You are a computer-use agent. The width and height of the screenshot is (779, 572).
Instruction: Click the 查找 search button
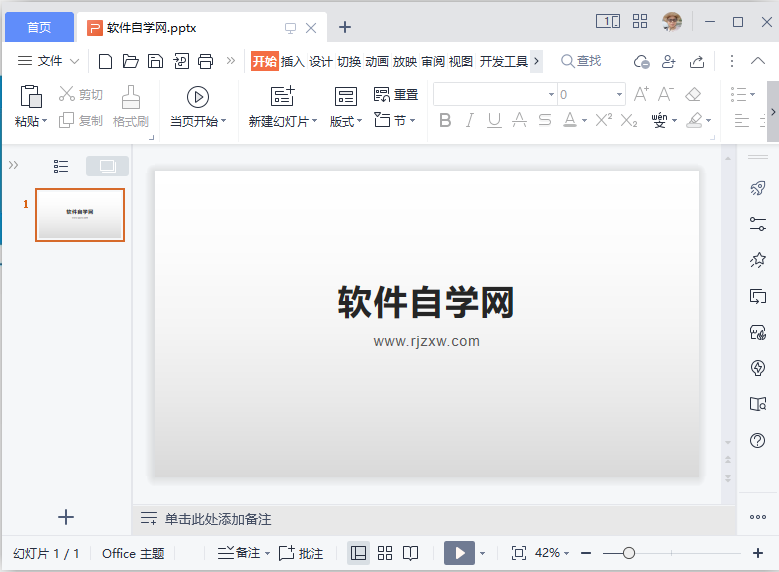coord(581,61)
